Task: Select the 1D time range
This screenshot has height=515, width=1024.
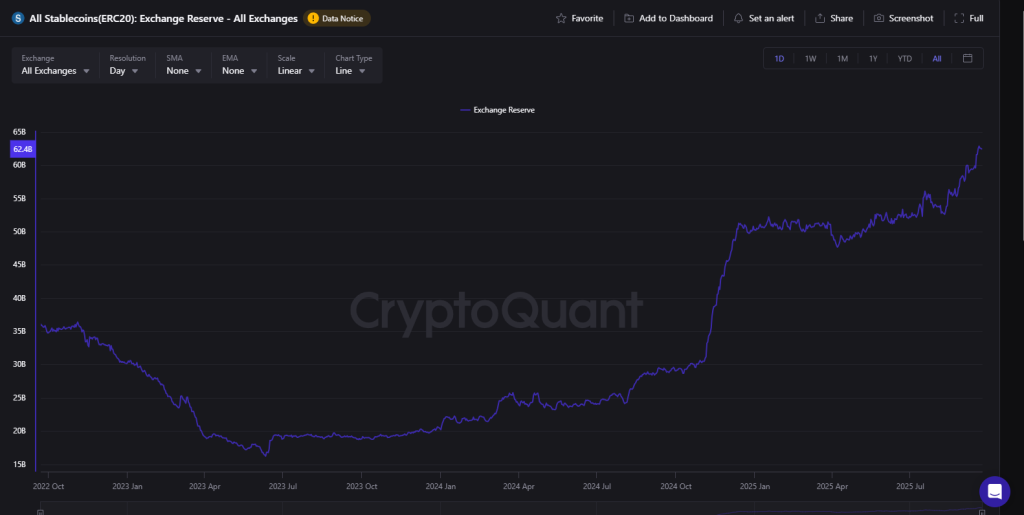Action: coord(779,59)
